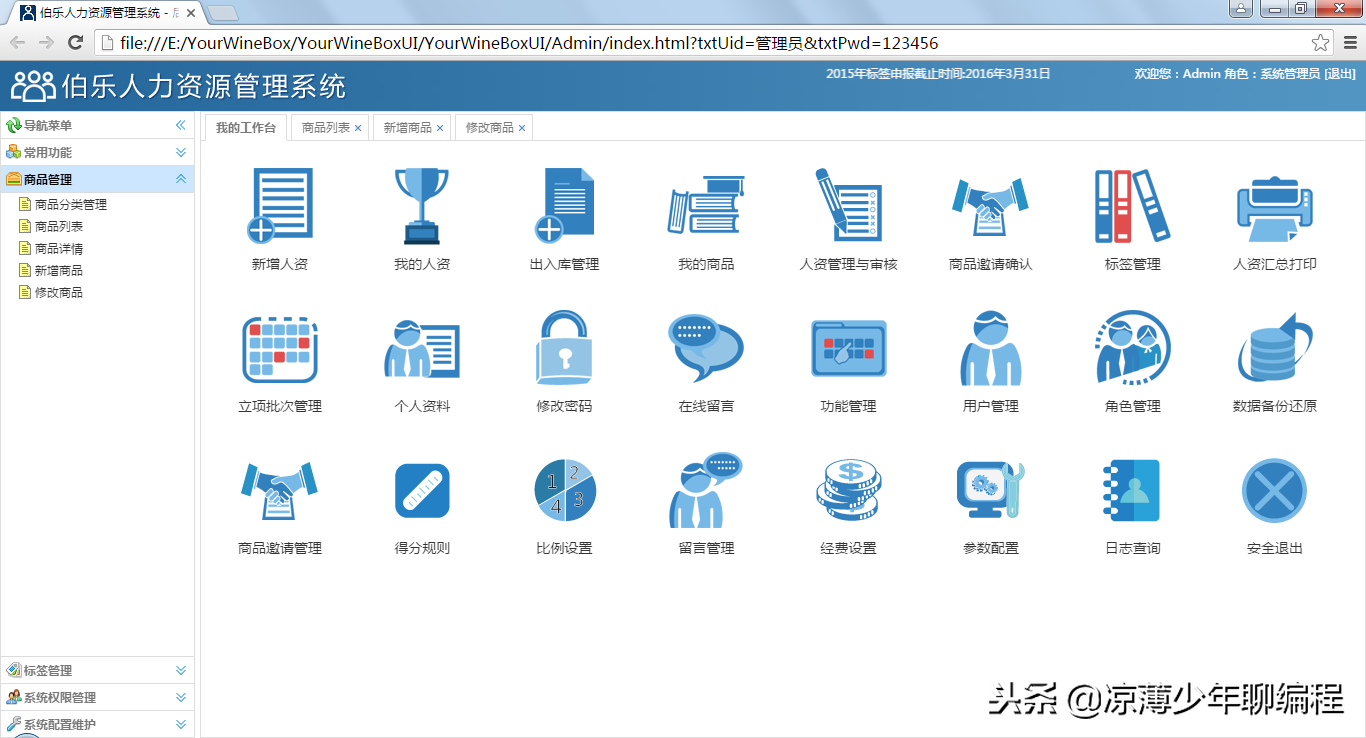The height and width of the screenshot is (738, 1366).
Task: Click the browser back arrow
Action: click(18, 42)
